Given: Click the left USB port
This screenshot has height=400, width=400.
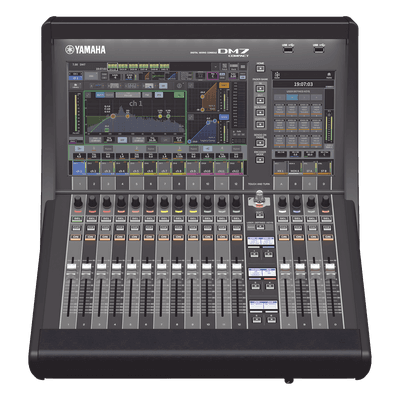Looking at the screenshot, I should 288,49.
